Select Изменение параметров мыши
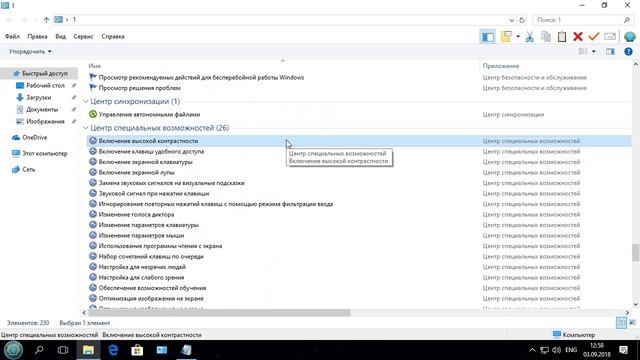This screenshot has height=360, width=640. [141, 236]
